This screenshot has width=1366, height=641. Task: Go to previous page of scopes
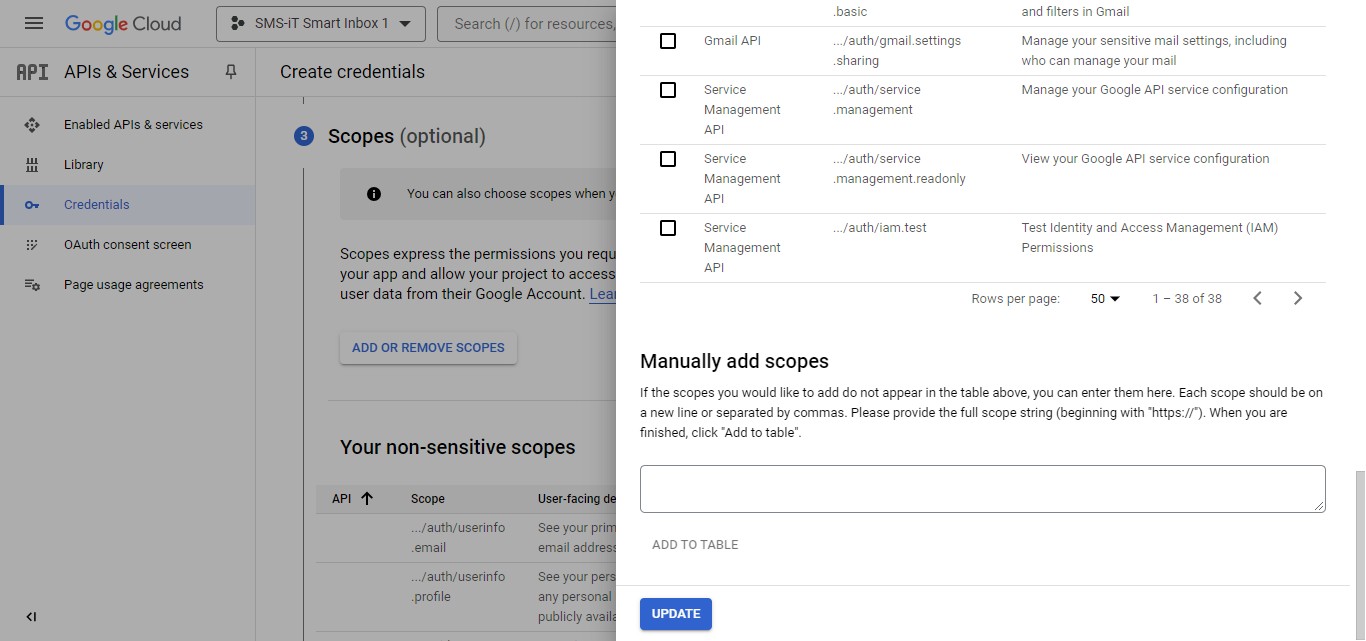point(1258,298)
